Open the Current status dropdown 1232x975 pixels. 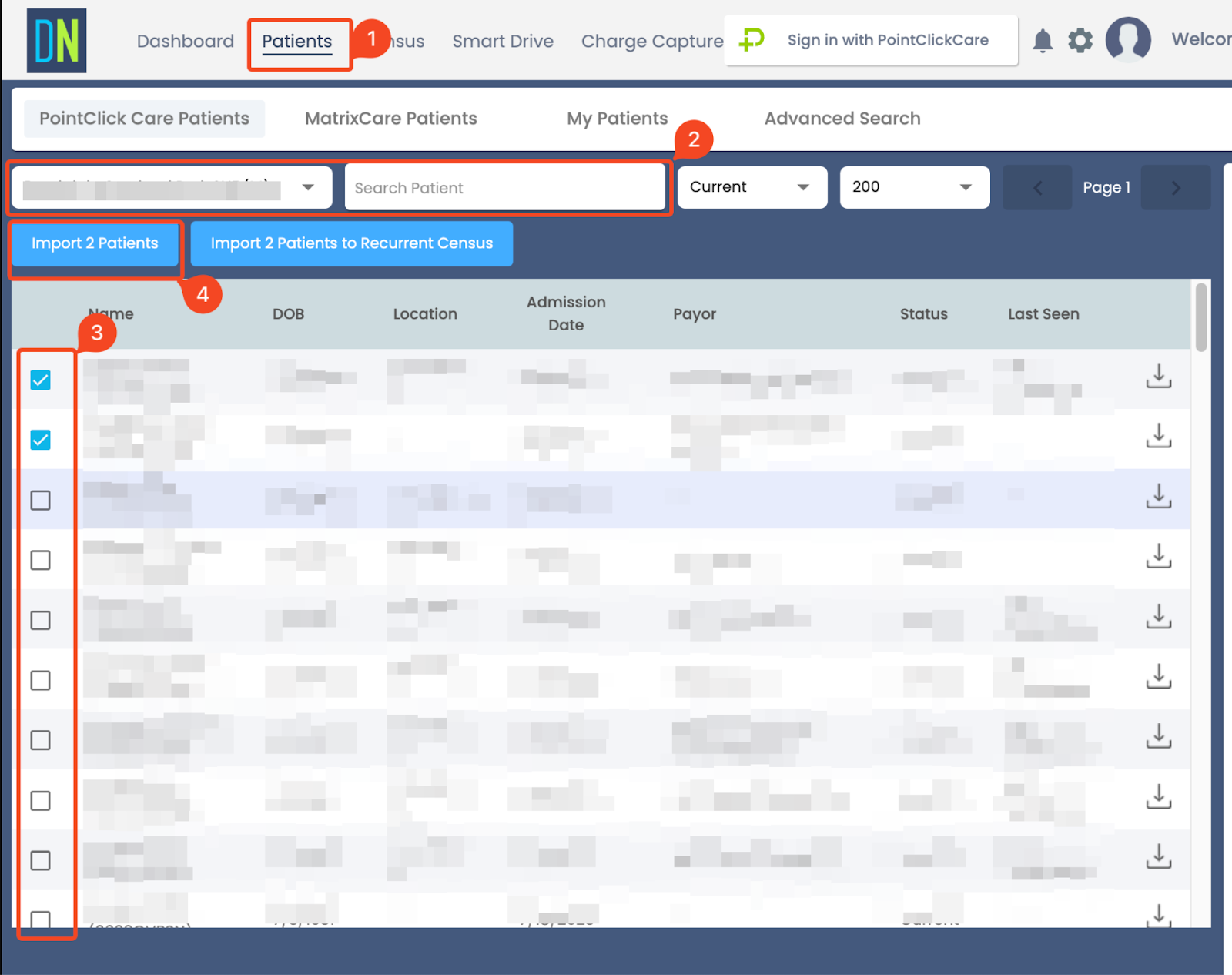[752, 187]
